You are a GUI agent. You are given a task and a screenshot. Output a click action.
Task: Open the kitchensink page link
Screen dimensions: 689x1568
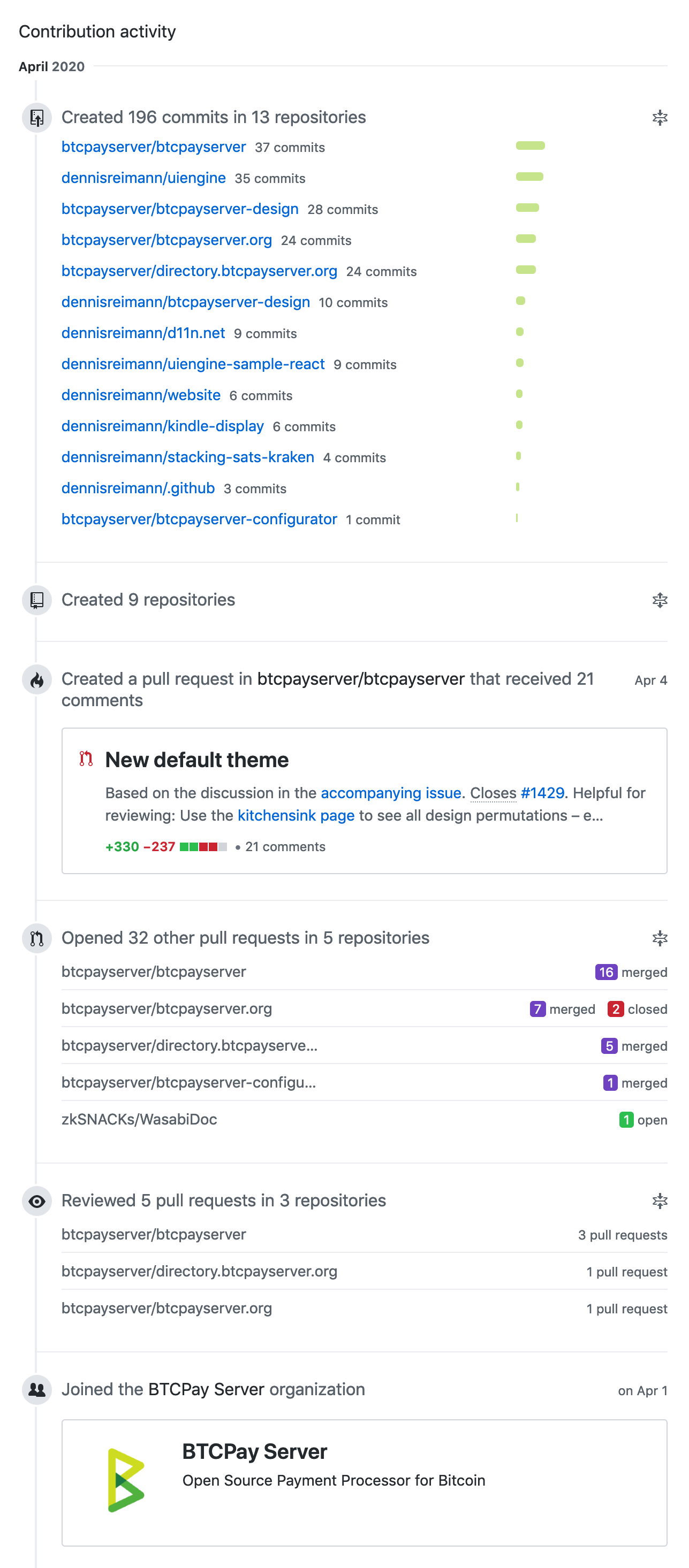point(296,816)
